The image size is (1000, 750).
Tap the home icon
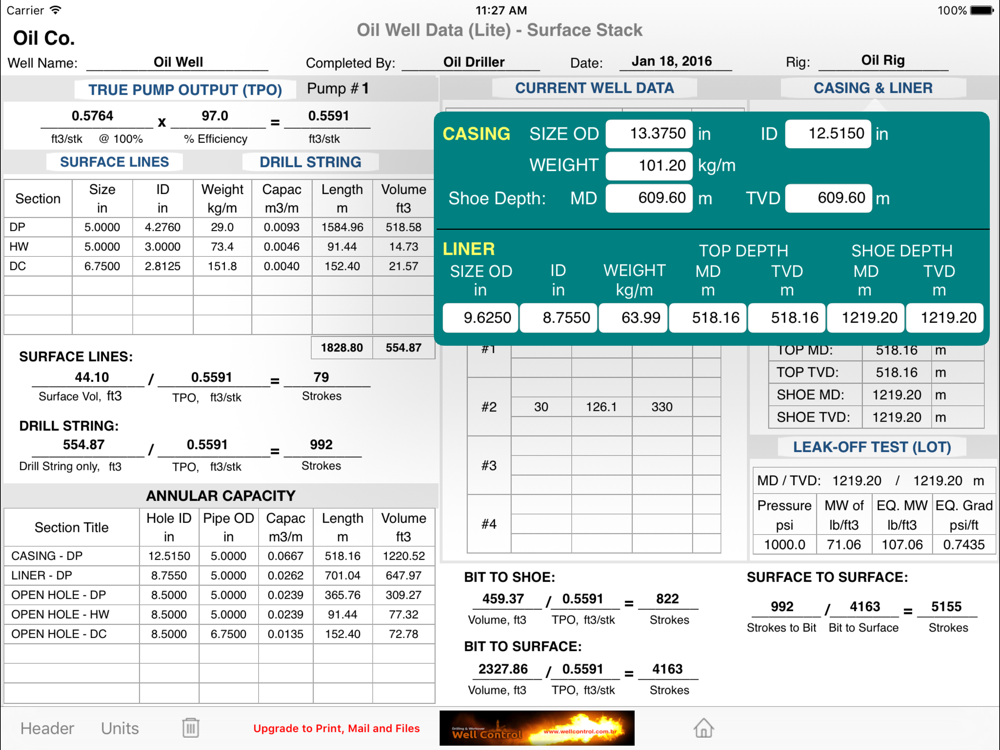pyautogui.click(x=704, y=728)
